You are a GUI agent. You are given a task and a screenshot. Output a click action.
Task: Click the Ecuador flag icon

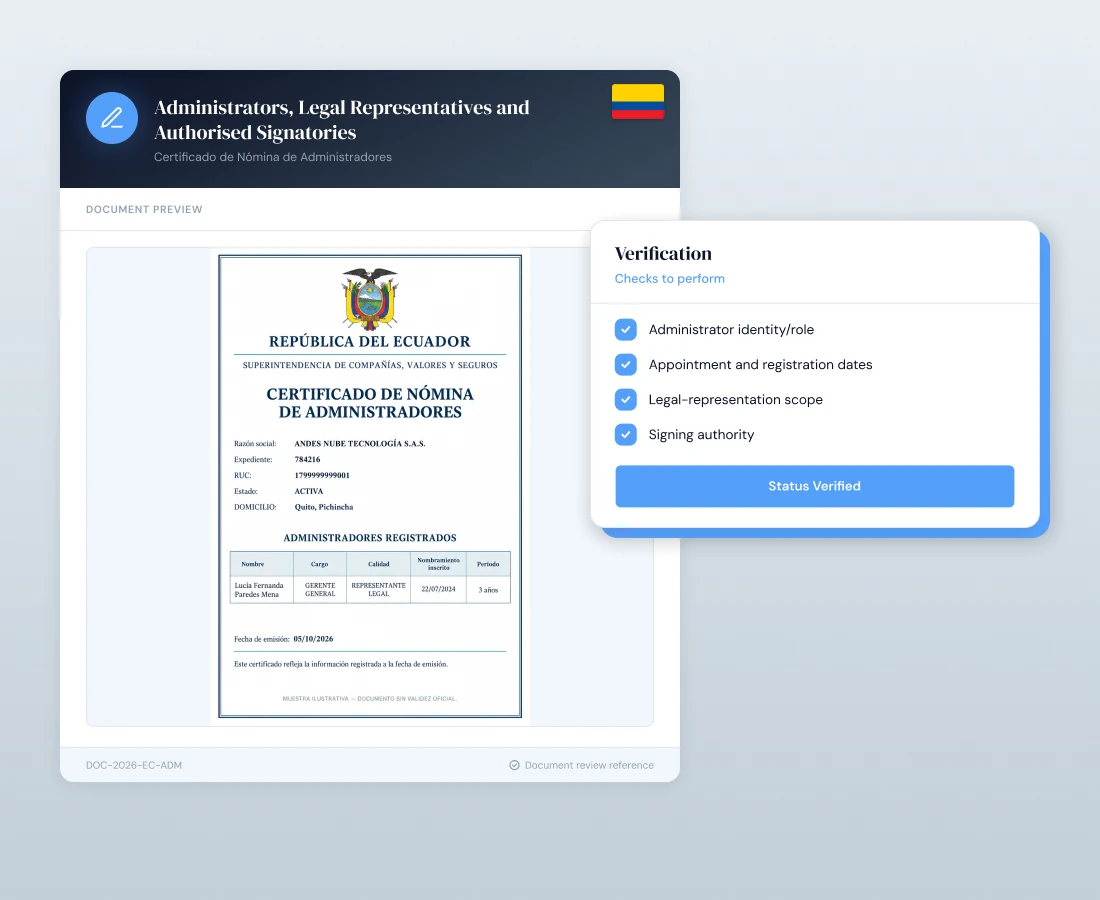pos(638,102)
